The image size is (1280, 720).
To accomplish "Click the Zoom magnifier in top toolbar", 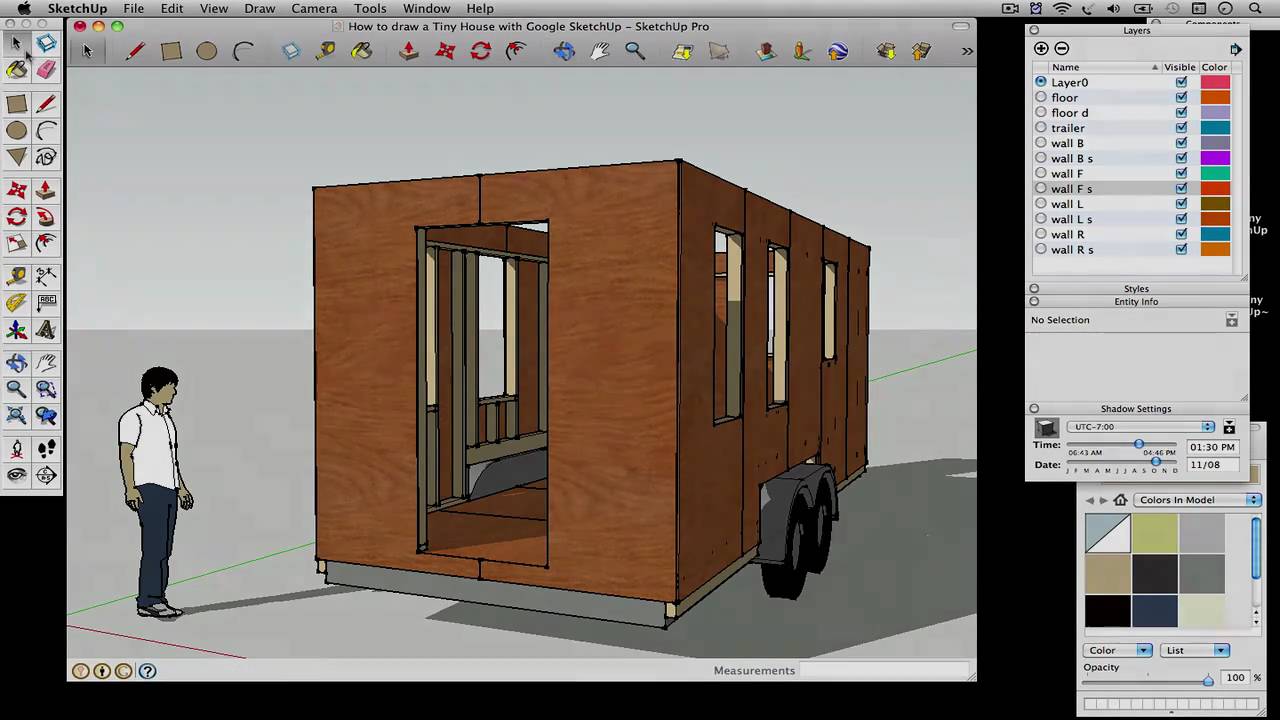I will [635, 50].
